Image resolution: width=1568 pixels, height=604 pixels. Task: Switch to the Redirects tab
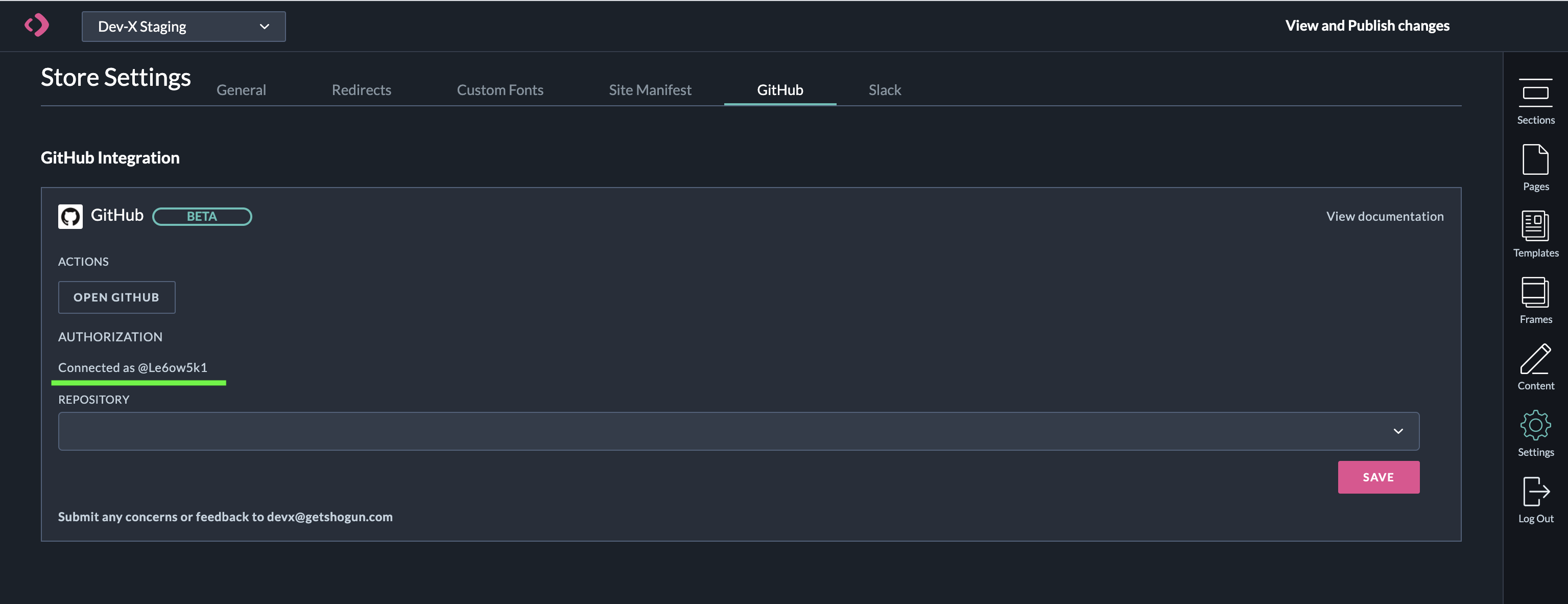pos(361,90)
